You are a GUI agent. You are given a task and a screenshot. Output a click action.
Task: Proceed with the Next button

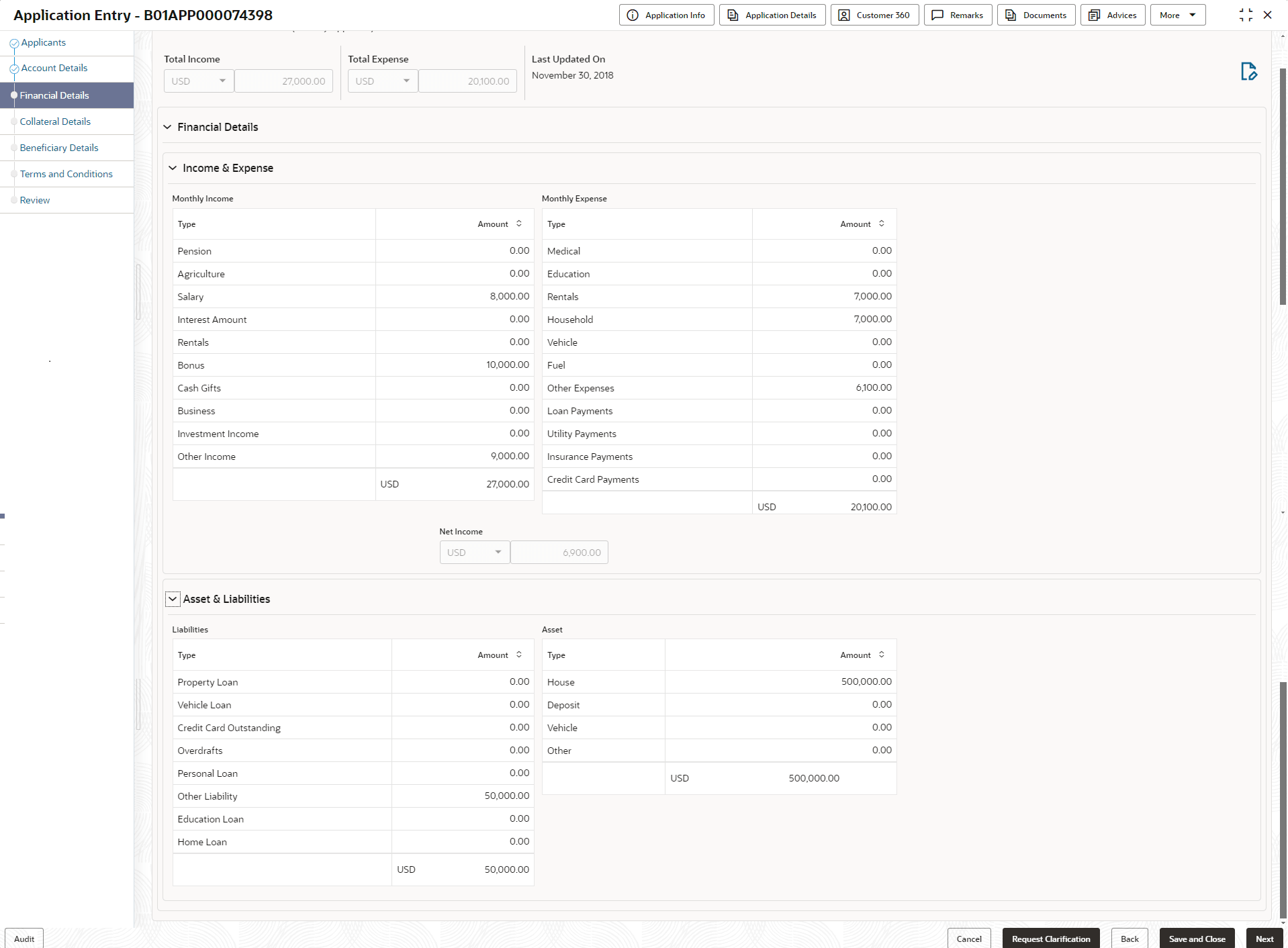pyautogui.click(x=1264, y=939)
